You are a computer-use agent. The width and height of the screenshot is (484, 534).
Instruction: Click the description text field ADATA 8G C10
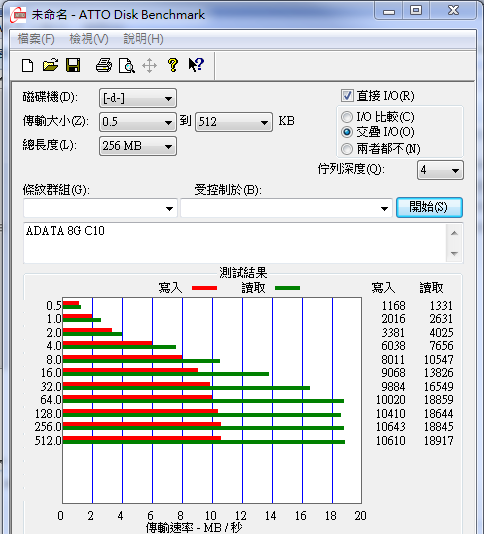click(x=235, y=243)
